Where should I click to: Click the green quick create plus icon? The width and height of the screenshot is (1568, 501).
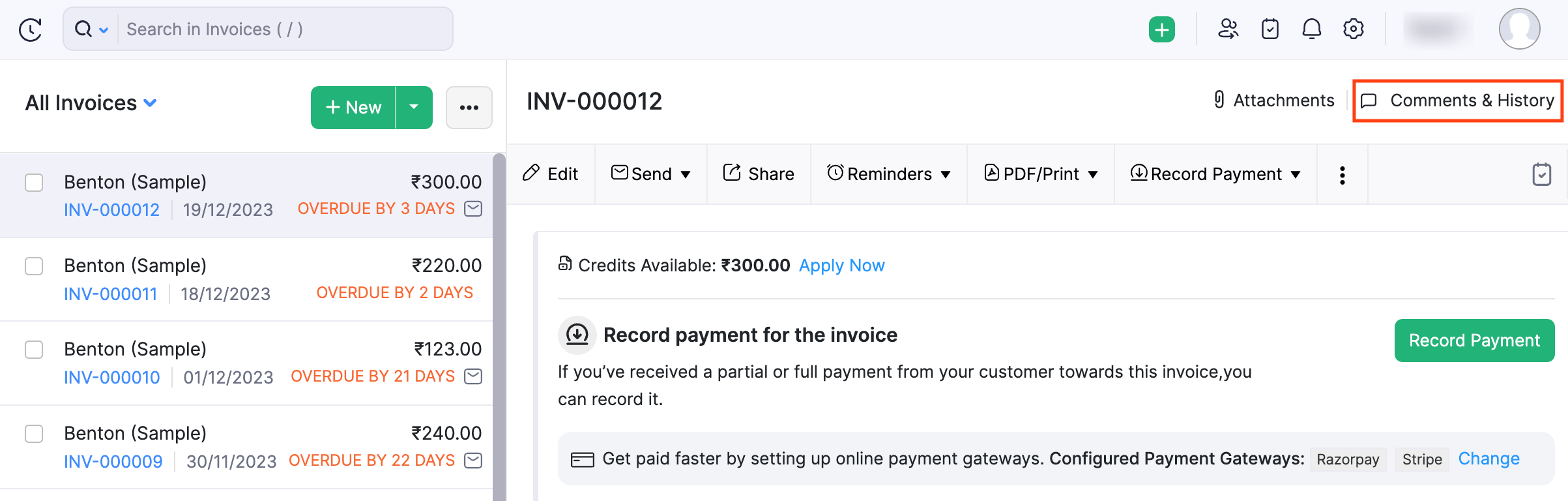tap(1161, 29)
